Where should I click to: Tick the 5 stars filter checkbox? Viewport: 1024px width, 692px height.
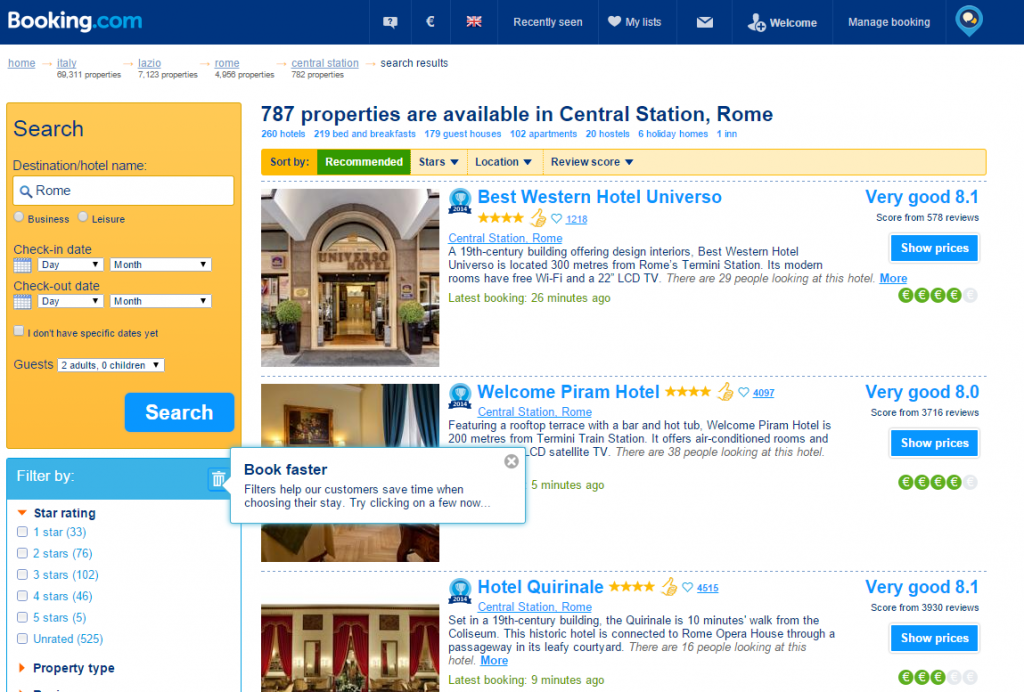(22, 618)
